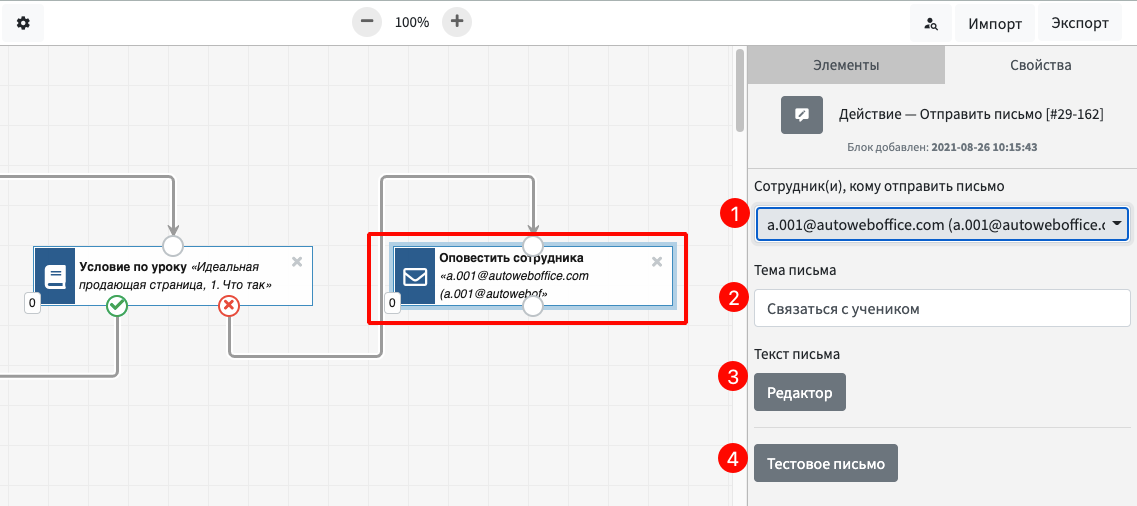
Task: Click the canvas vertical scrollbar
Action: click(x=740, y=90)
